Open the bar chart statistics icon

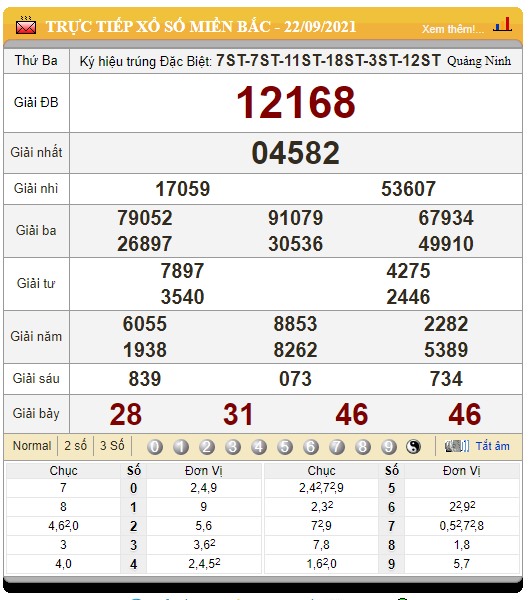click(x=503, y=24)
